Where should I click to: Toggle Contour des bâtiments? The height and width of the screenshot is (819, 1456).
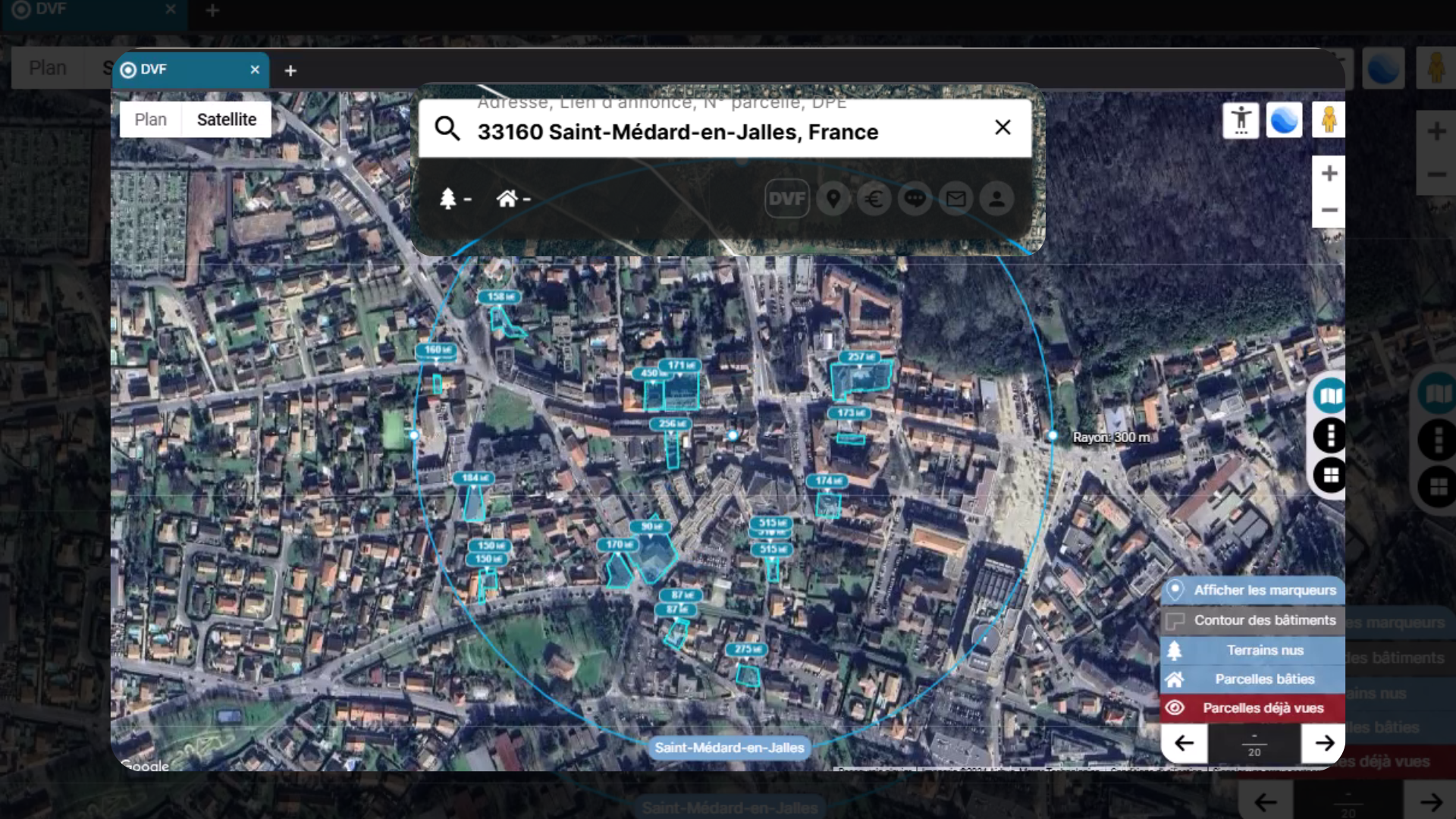coord(1253,620)
